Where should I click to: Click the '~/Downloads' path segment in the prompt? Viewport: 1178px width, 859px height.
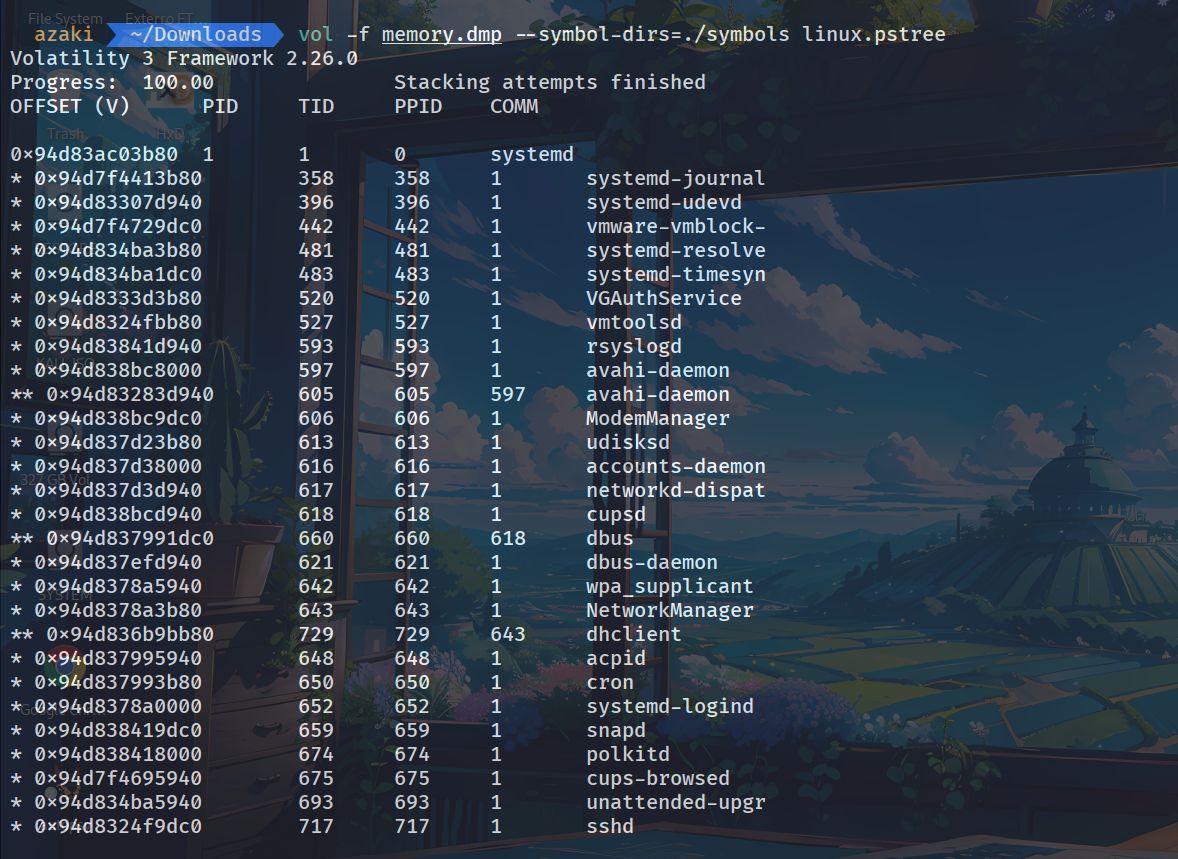[196, 35]
